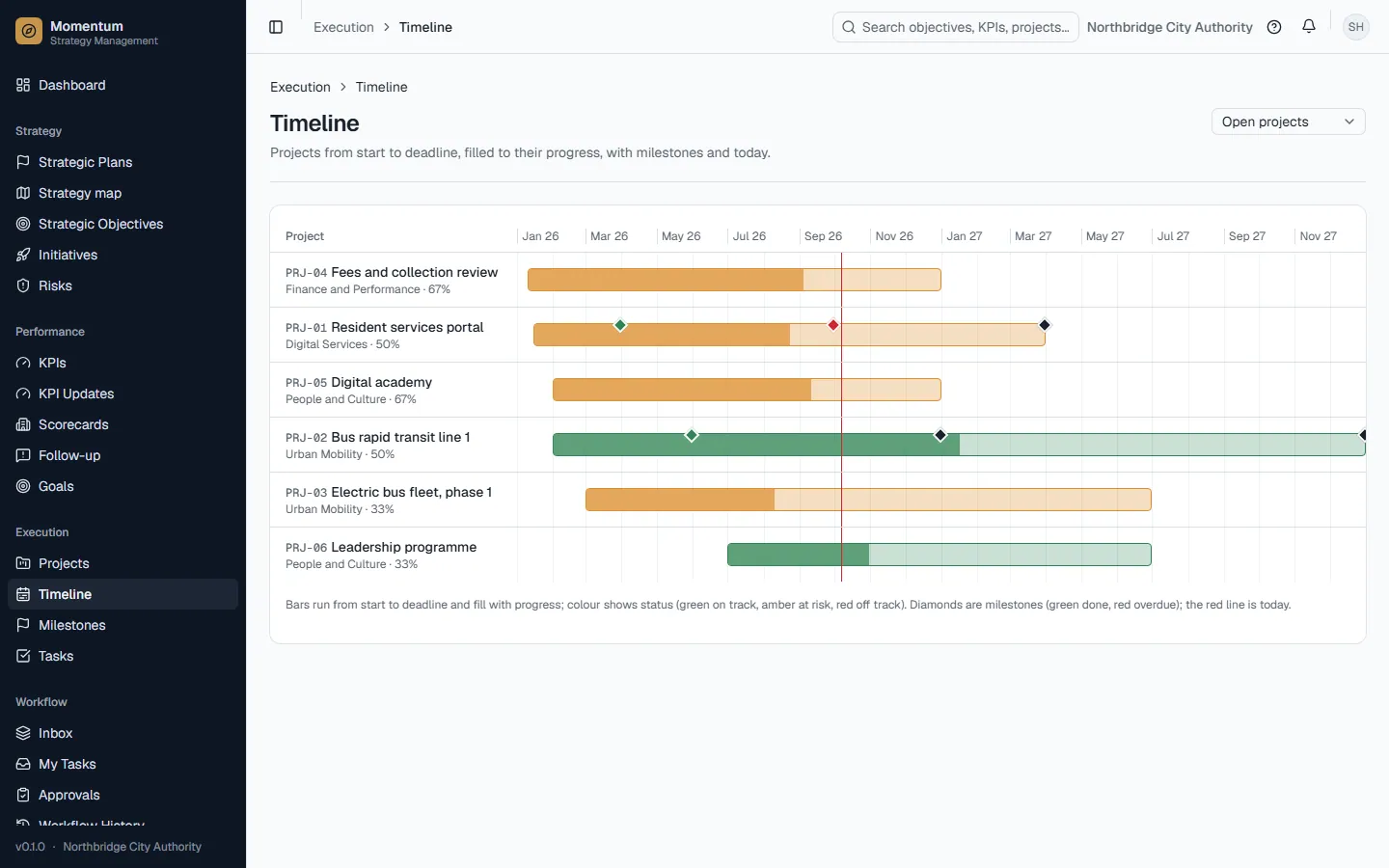Click green done milestone on Resident services portal
This screenshot has width=1389, height=868.
click(620, 325)
